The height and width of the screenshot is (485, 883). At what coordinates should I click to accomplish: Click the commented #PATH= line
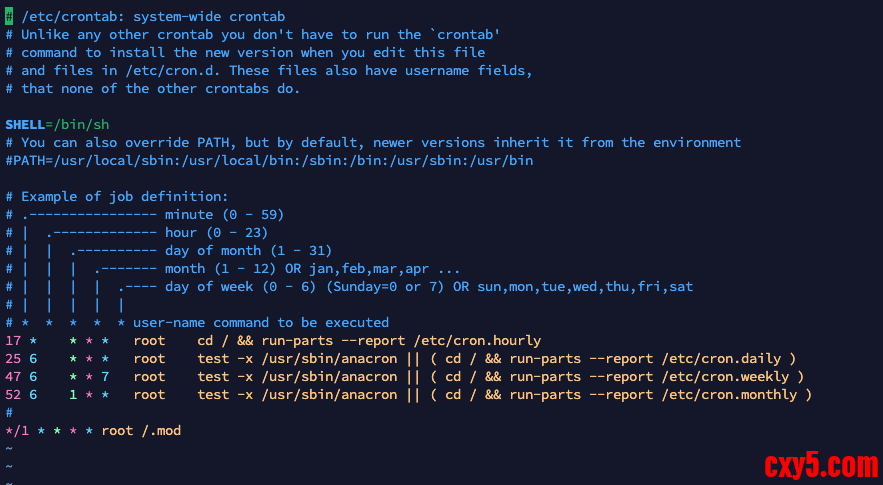point(270,161)
